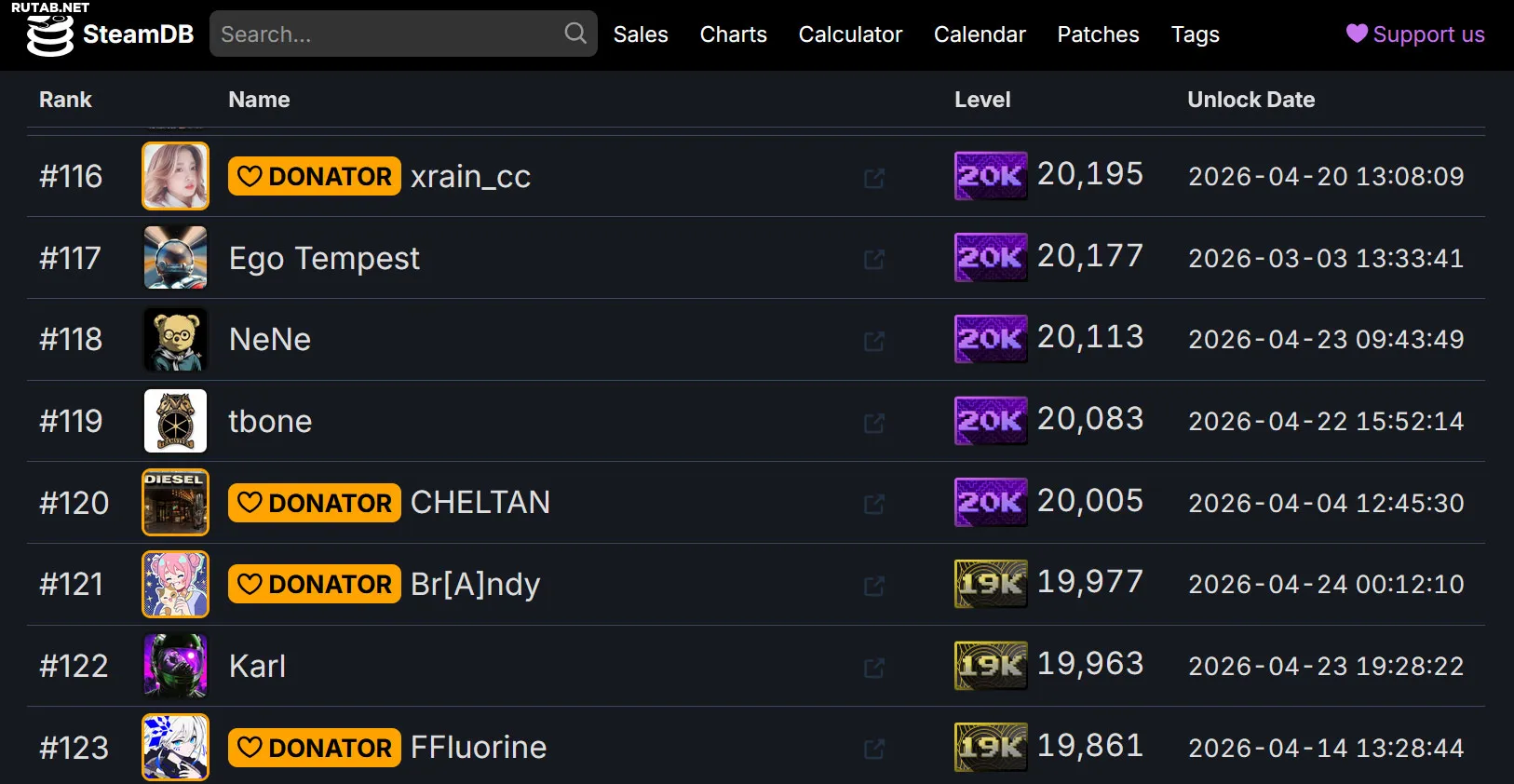This screenshot has width=1514, height=784.
Task: Go to the Charts page
Action: point(733,34)
